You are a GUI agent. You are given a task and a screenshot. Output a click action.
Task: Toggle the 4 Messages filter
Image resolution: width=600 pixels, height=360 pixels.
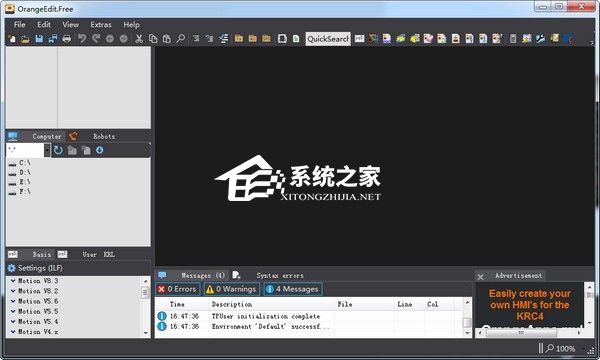(293, 289)
